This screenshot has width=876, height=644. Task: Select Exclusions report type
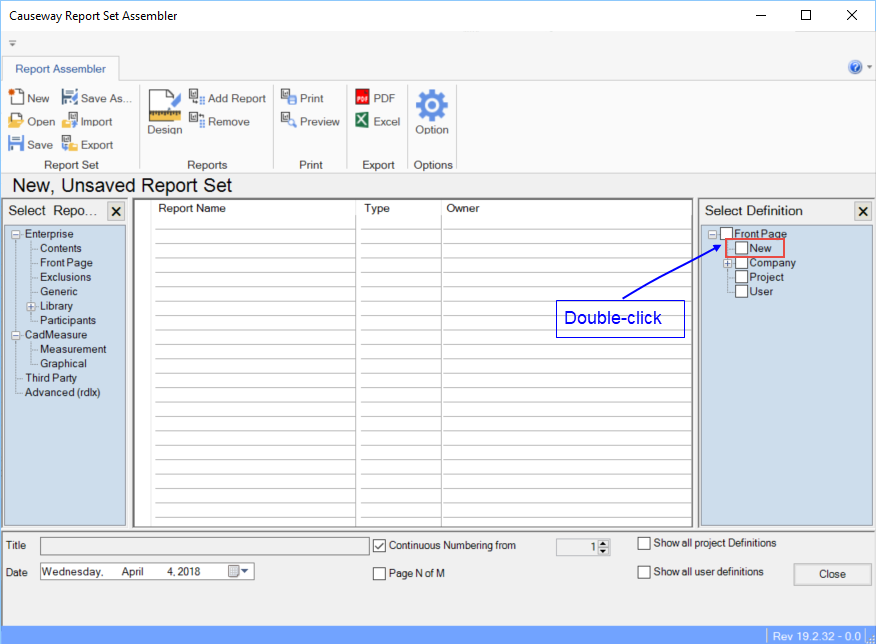click(65, 277)
